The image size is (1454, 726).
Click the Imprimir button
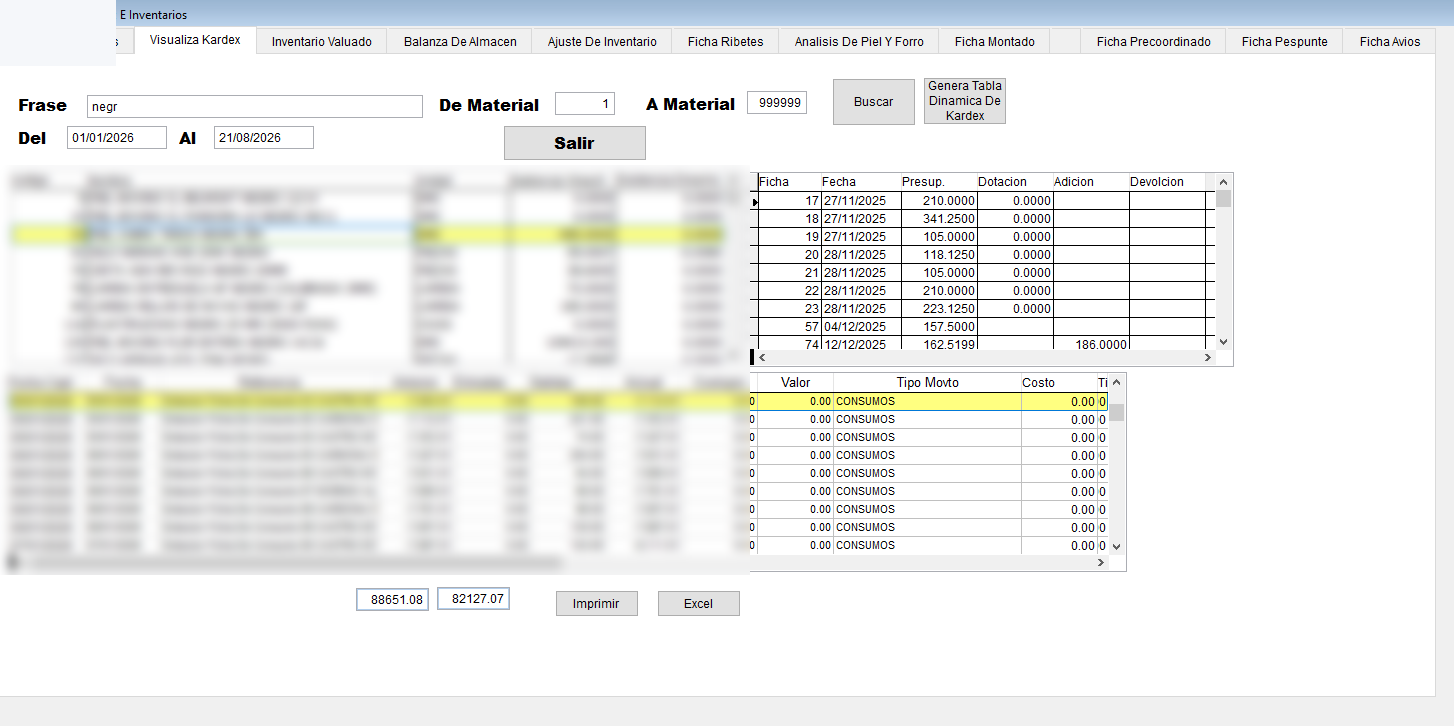(x=596, y=604)
